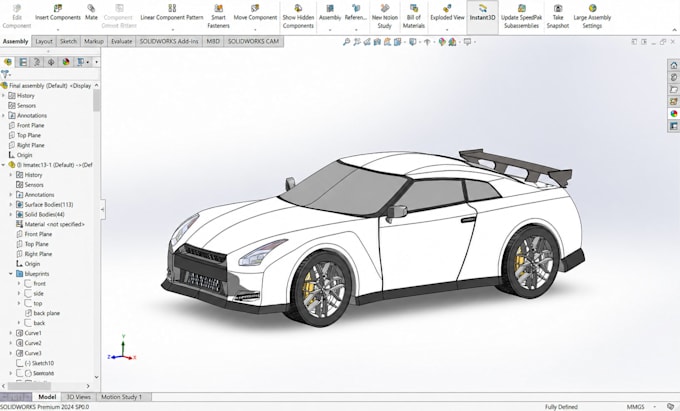Open Custom Properties task pane tab
This screenshot has width=680, height=411.
pyautogui.click(x=673, y=126)
